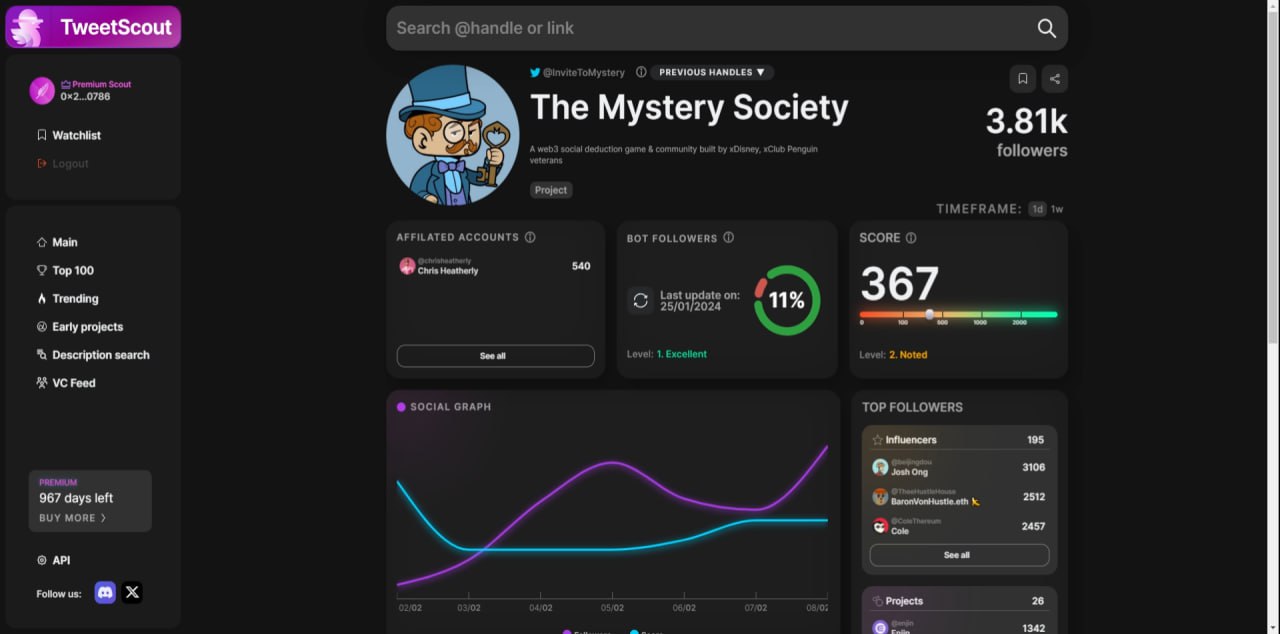Open Josh Ong influencer row
Screen dimensions: 1280x634
959,467
